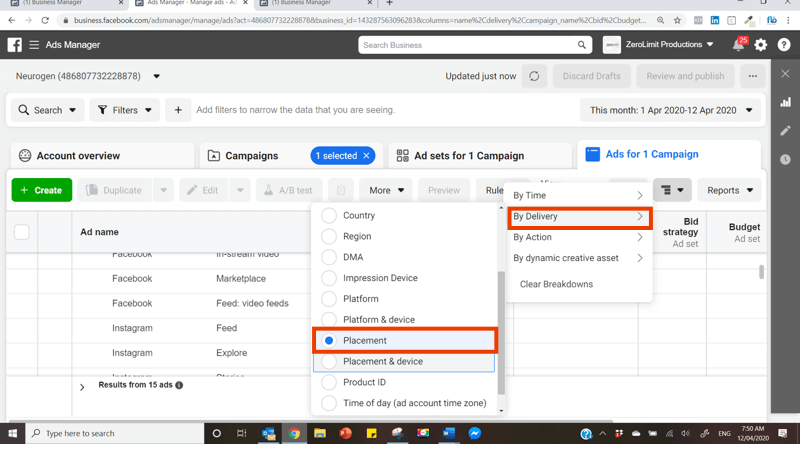Open File Explorer from the taskbar
Screen dimensions: 800x450
tap(320, 434)
